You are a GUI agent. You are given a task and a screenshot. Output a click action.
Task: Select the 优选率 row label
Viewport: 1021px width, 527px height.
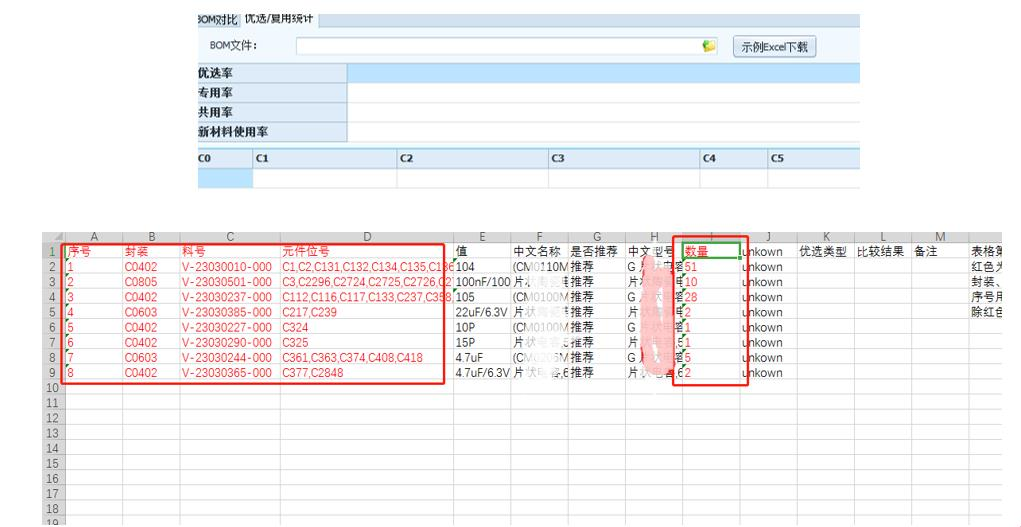coord(272,73)
